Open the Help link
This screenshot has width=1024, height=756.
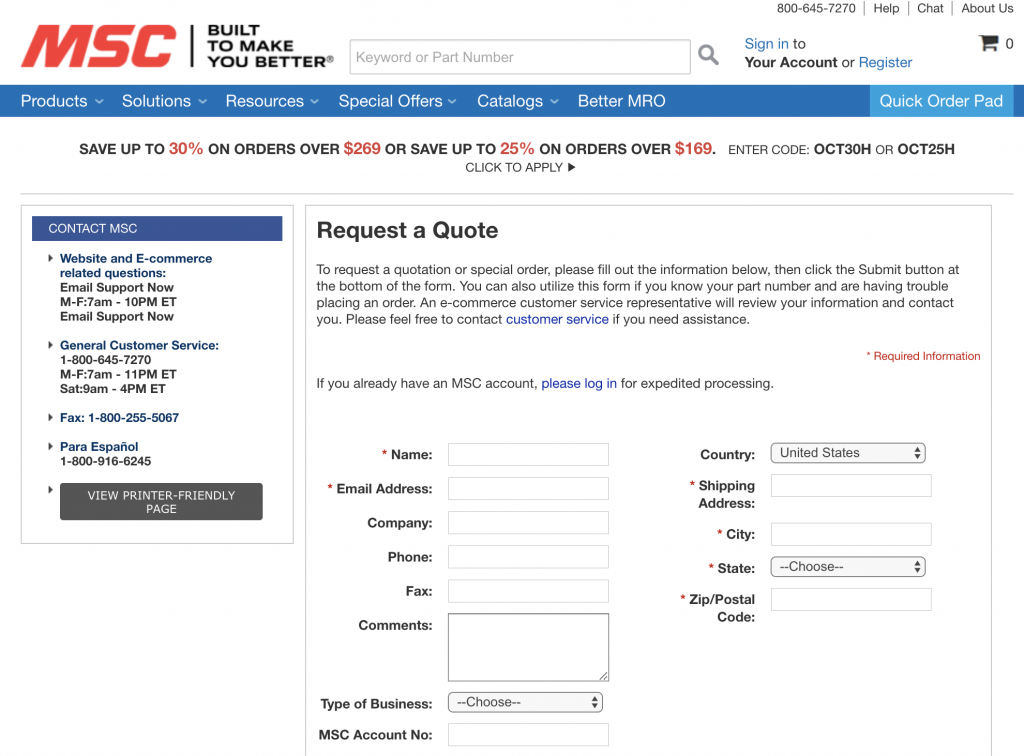click(x=886, y=8)
